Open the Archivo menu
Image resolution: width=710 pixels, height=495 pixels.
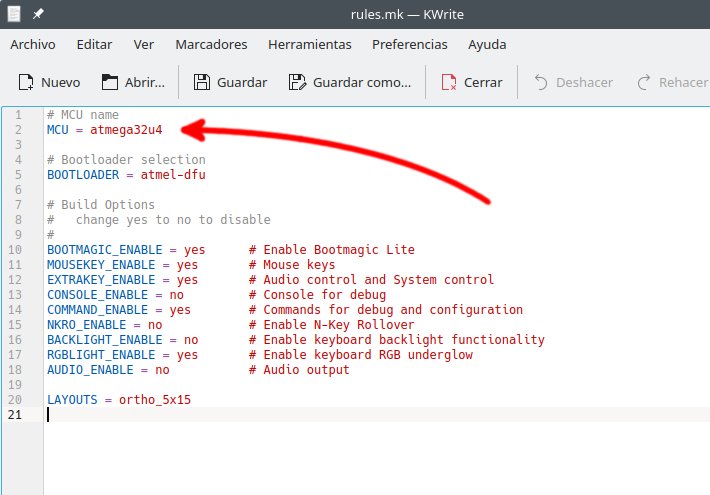pyautogui.click(x=33, y=45)
